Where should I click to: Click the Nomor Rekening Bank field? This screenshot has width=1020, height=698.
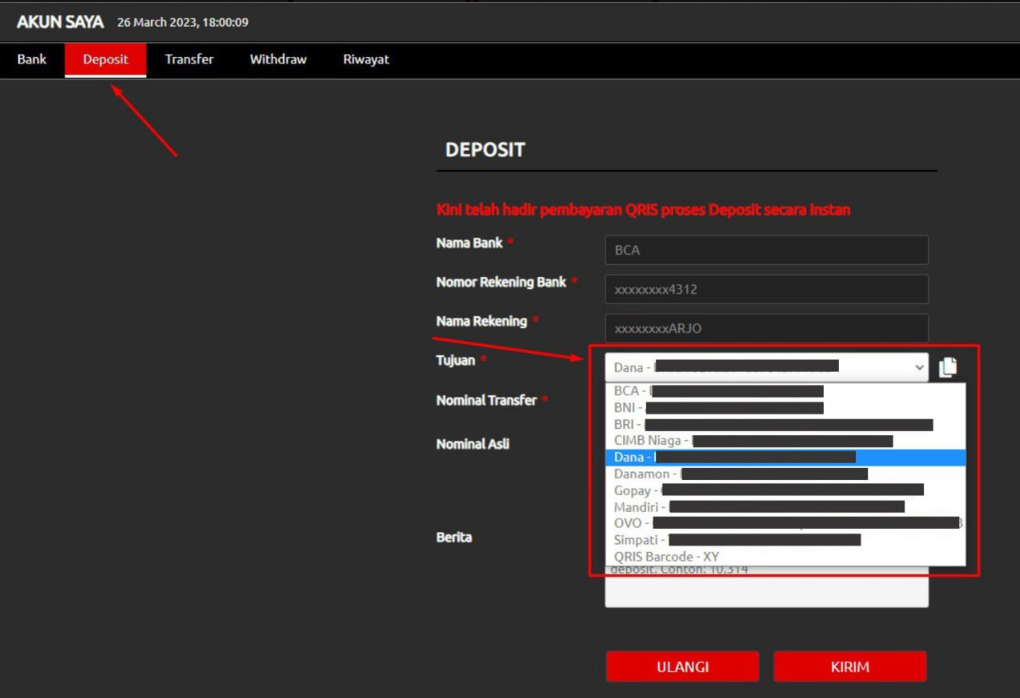tap(766, 290)
